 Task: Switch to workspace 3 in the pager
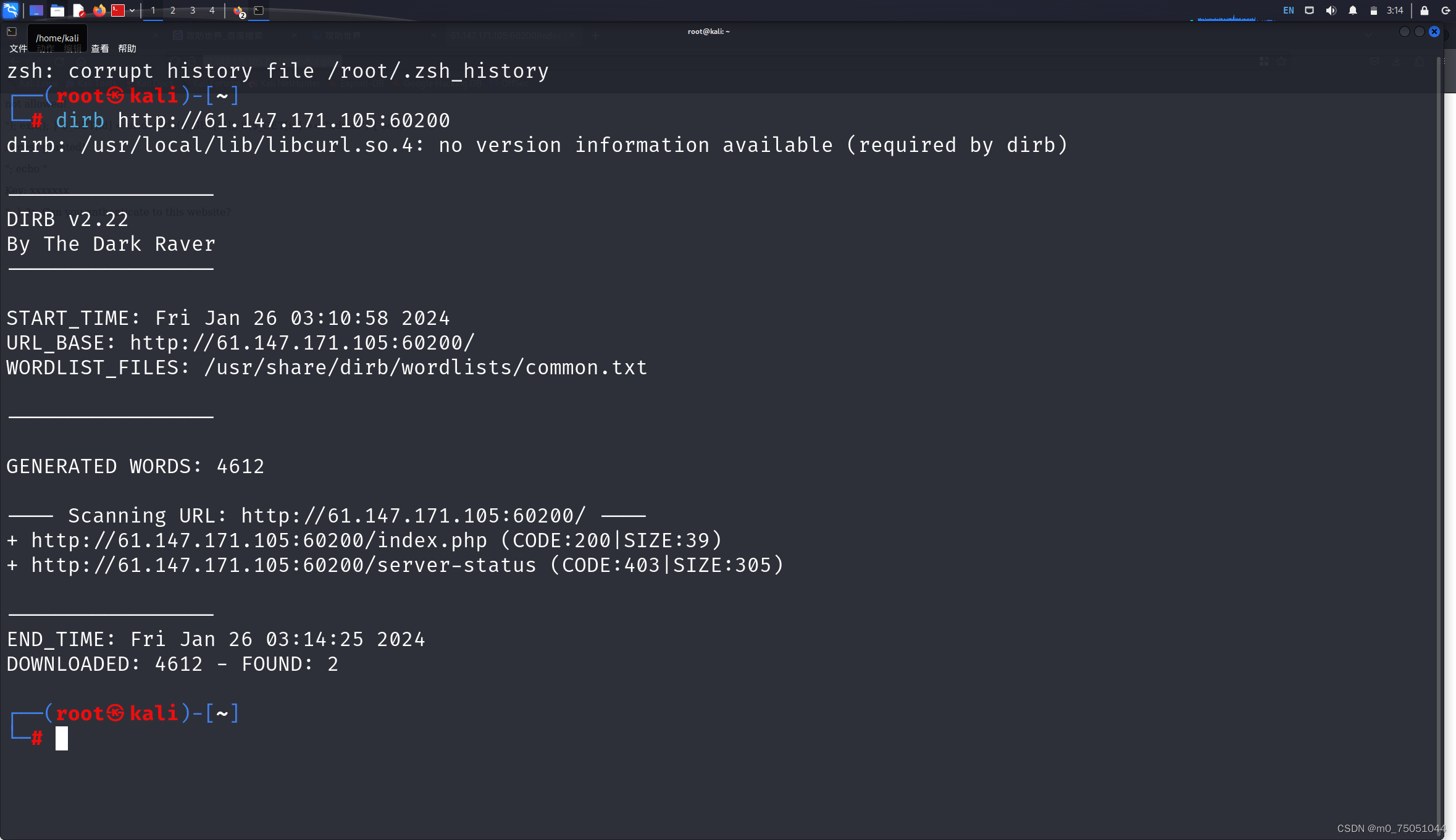click(x=192, y=10)
